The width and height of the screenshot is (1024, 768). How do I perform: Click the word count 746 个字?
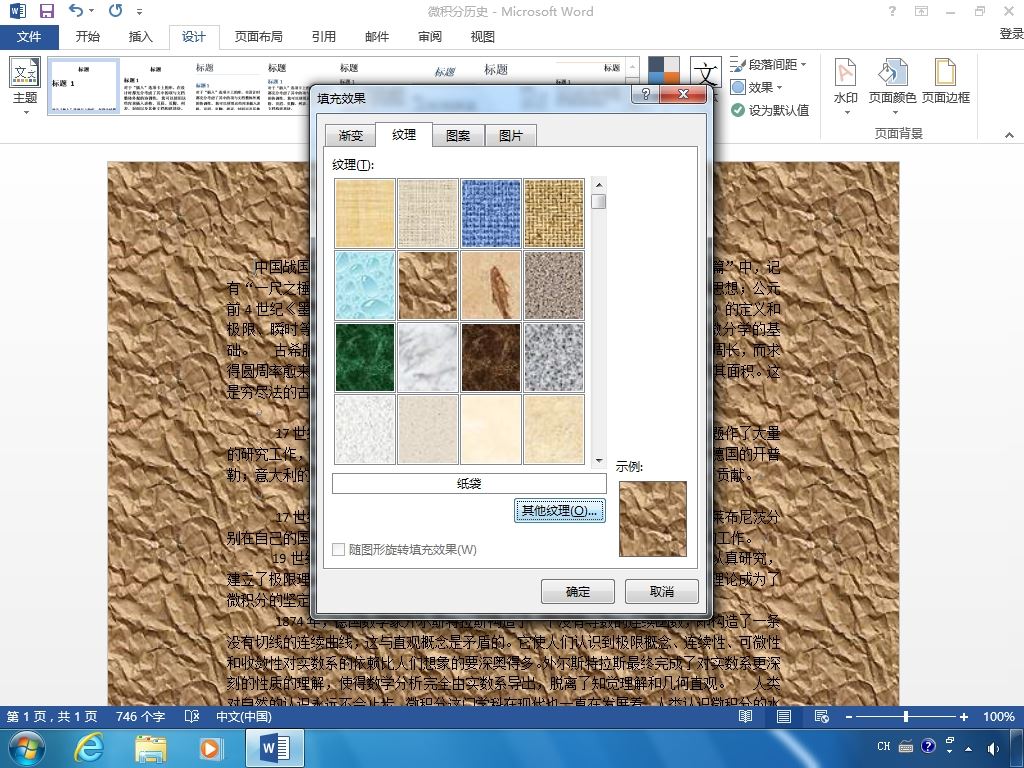tap(140, 716)
